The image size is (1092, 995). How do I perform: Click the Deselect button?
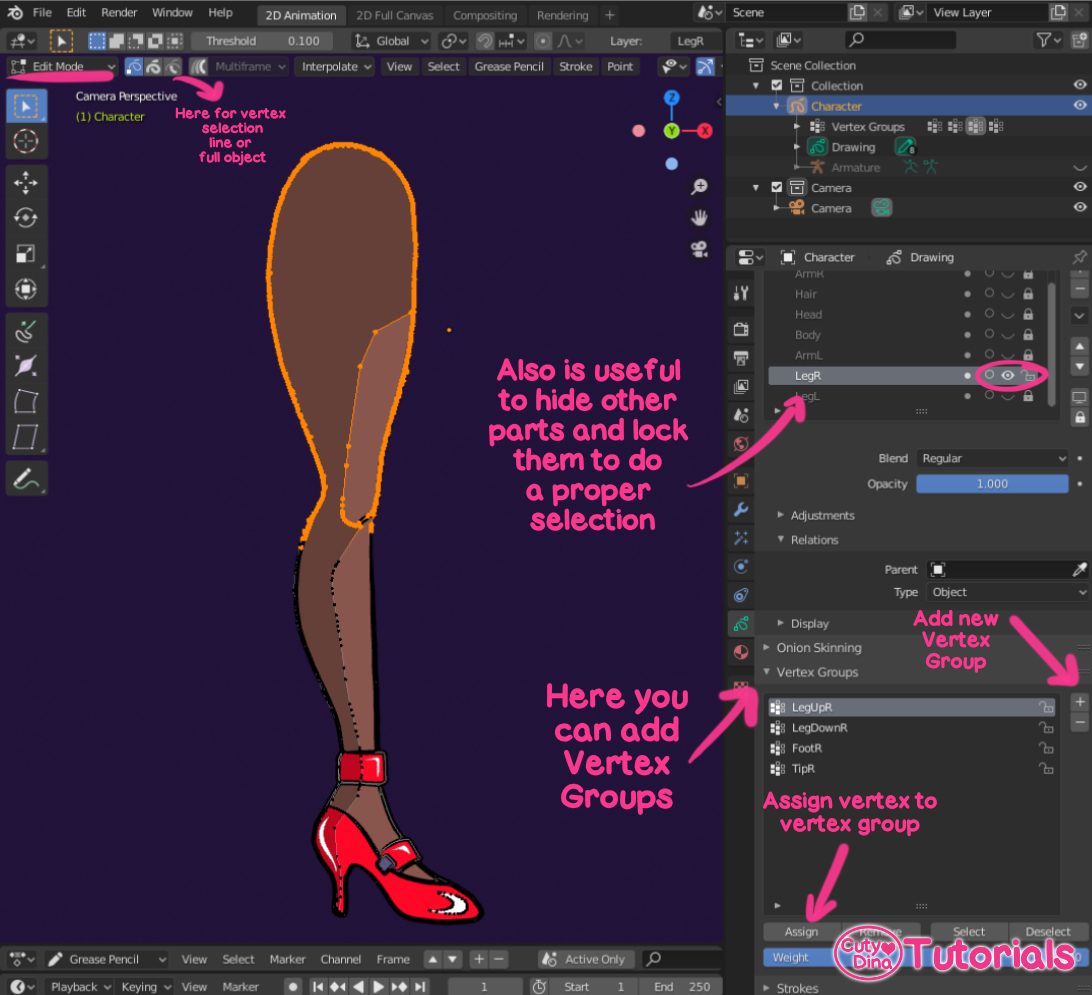[1046, 931]
